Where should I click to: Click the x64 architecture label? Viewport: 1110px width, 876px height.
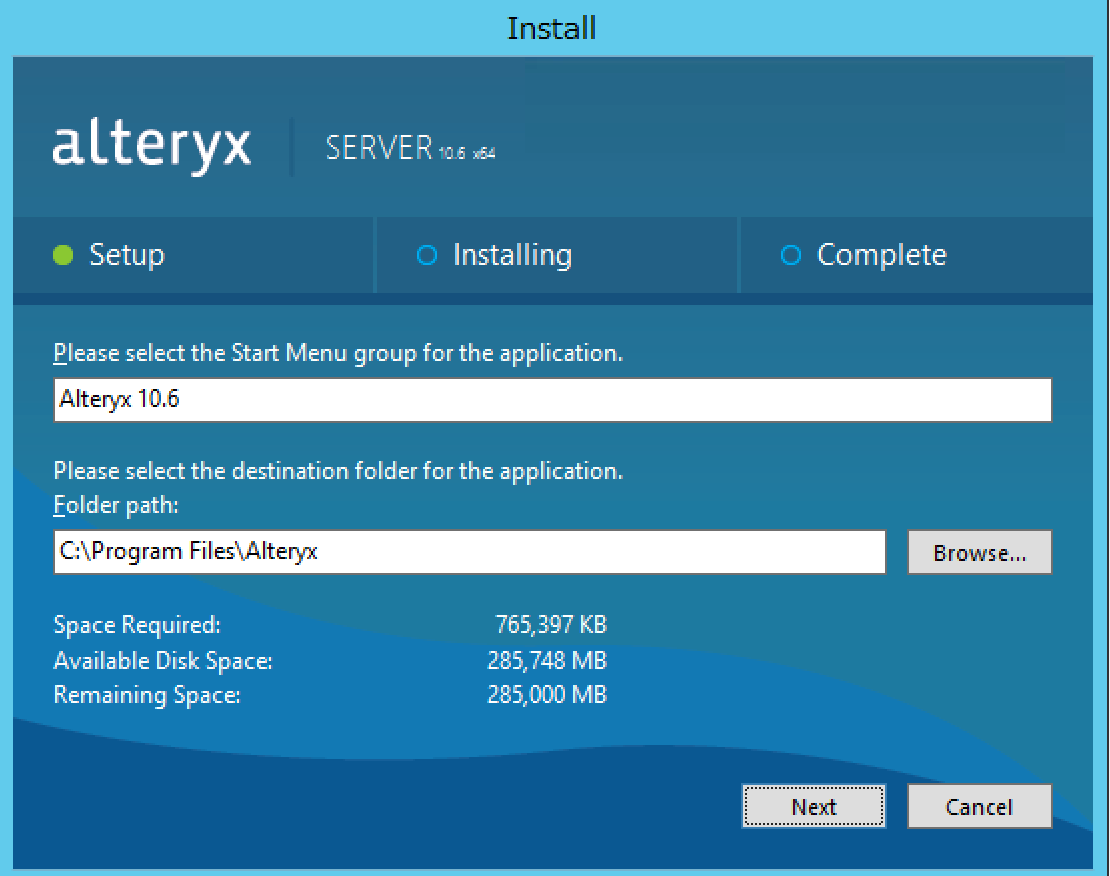click(487, 152)
